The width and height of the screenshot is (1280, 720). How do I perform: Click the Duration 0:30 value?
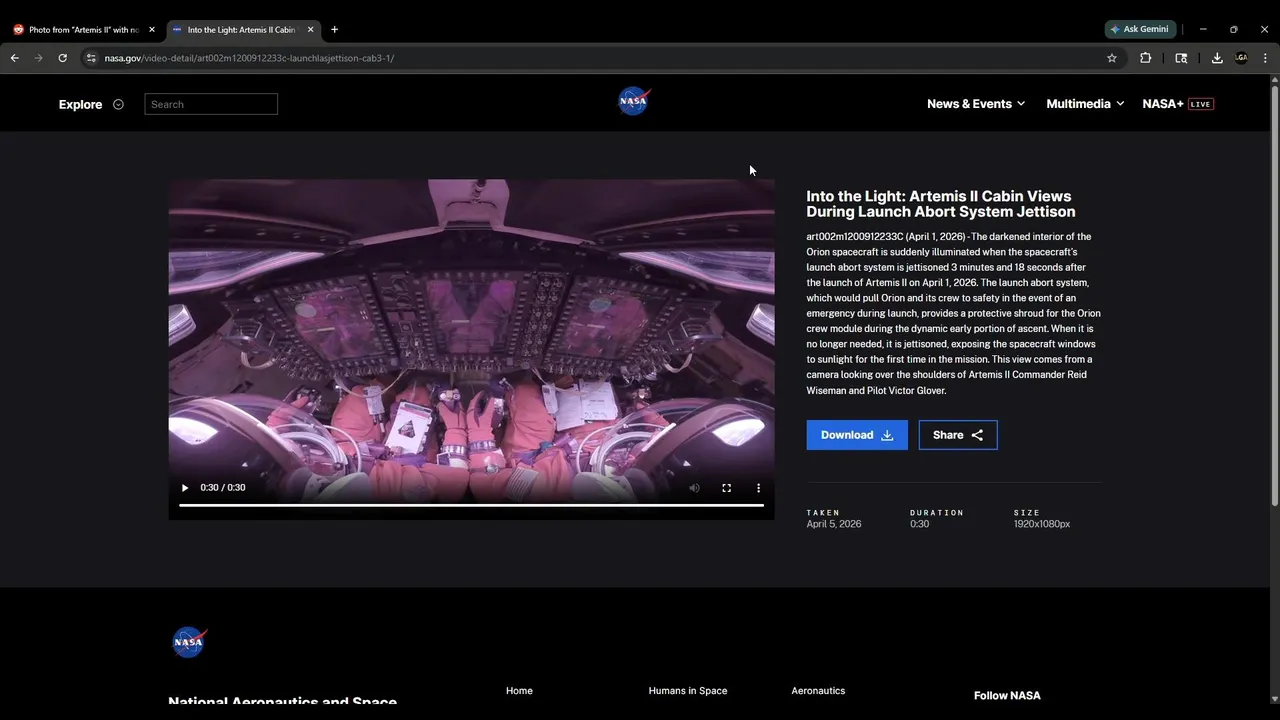[919, 524]
